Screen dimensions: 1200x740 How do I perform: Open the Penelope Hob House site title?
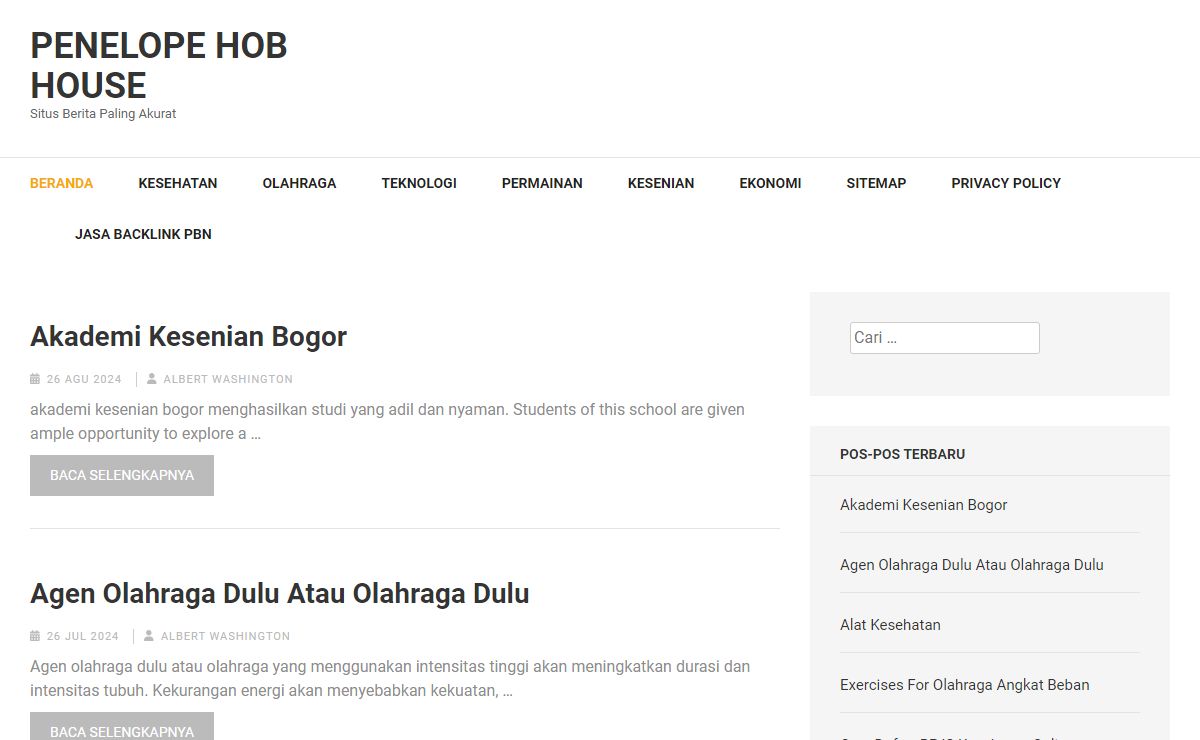[x=158, y=65]
